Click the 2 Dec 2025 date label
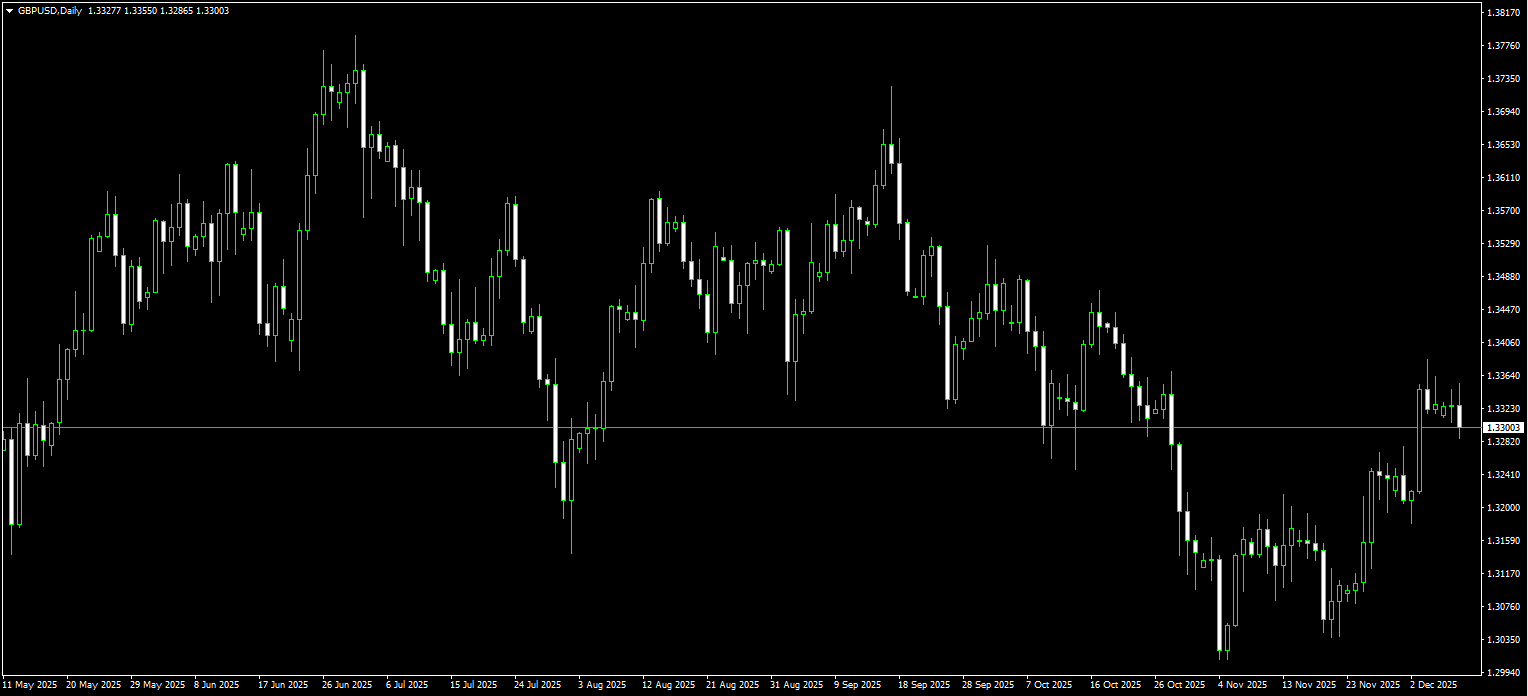This screenshot has height=696, width=1528. (1433, 685)
